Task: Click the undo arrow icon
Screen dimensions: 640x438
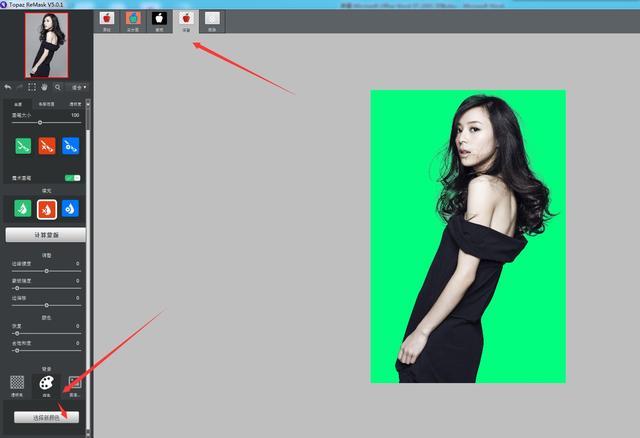Action: click(7, 87)
